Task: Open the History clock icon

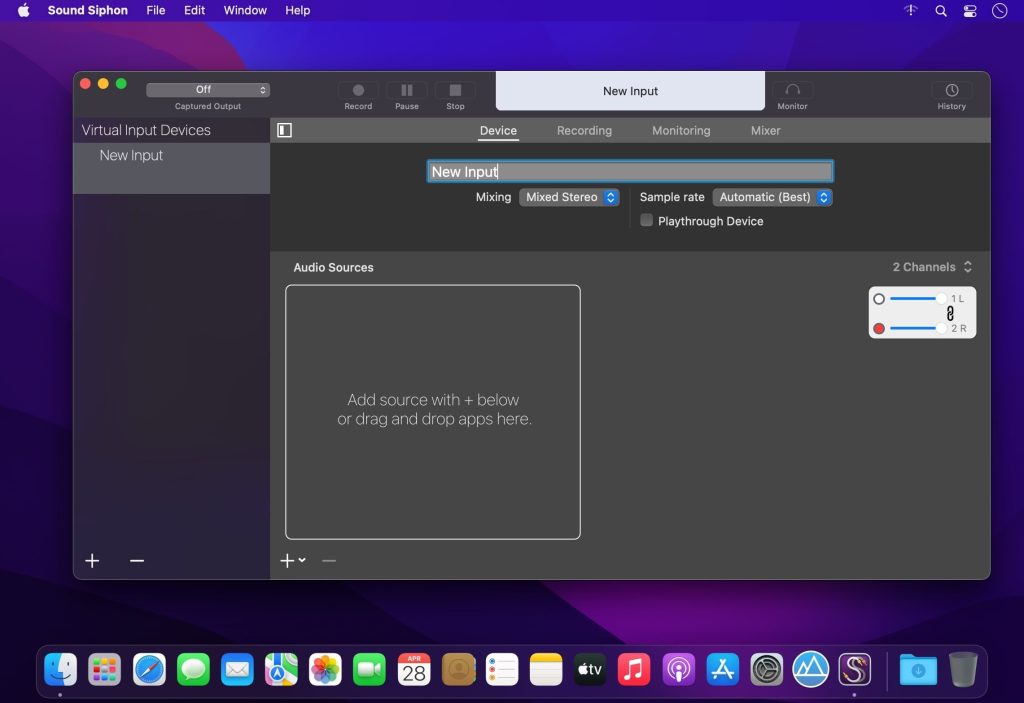Action: [x=951, y=91]
